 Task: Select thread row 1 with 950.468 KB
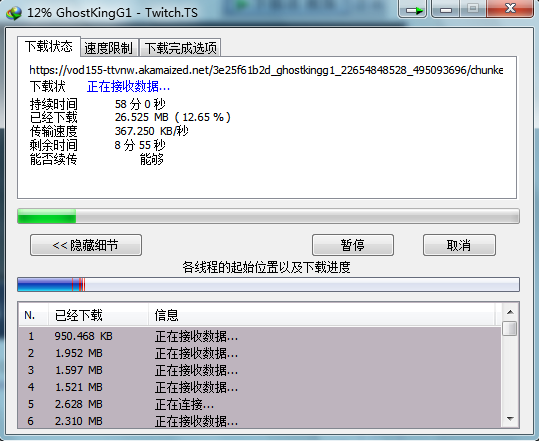(x=260, y=336)
